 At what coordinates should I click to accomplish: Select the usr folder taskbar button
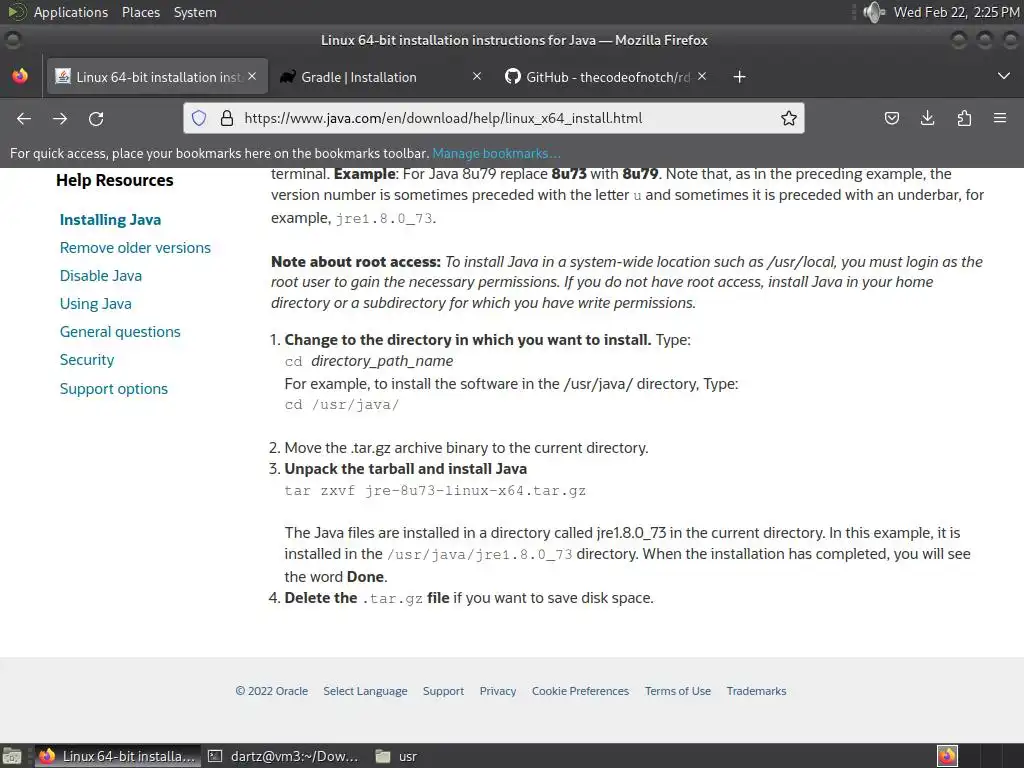397,756
